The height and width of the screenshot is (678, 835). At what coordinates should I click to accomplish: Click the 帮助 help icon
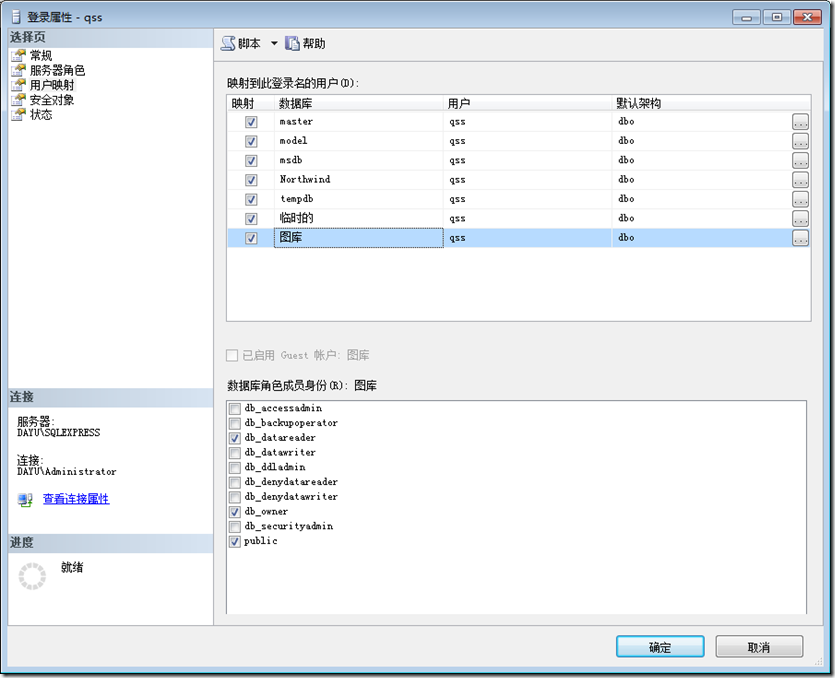click(292, 44)
